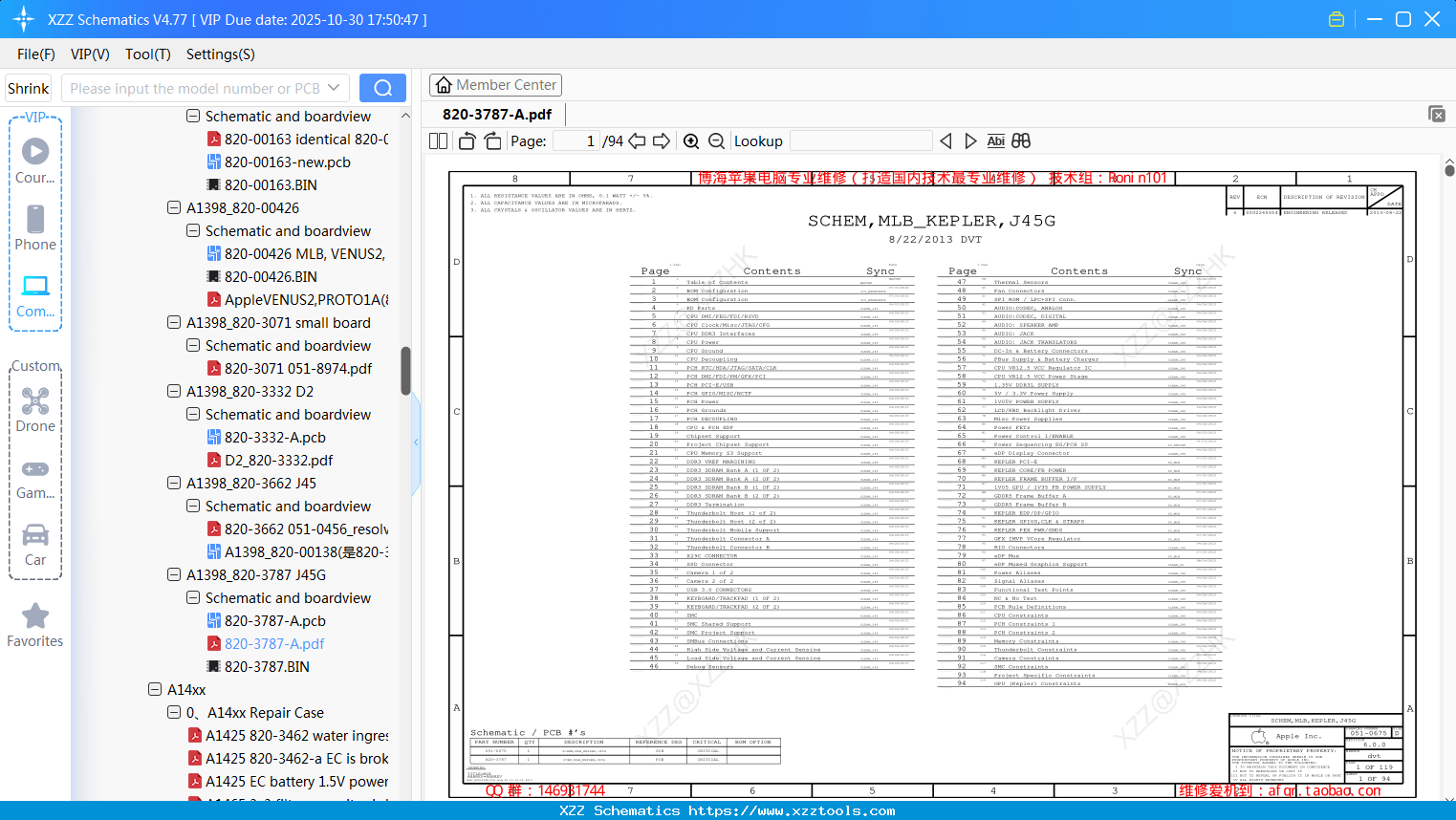Select the 820-3787-A.pdf document tab

(497, 115)
